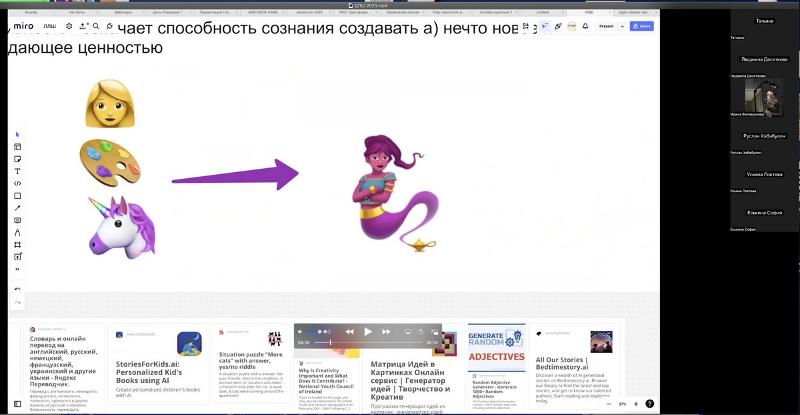Open the templates tool
Screen dimensions: 800x415
click(17, 147)
